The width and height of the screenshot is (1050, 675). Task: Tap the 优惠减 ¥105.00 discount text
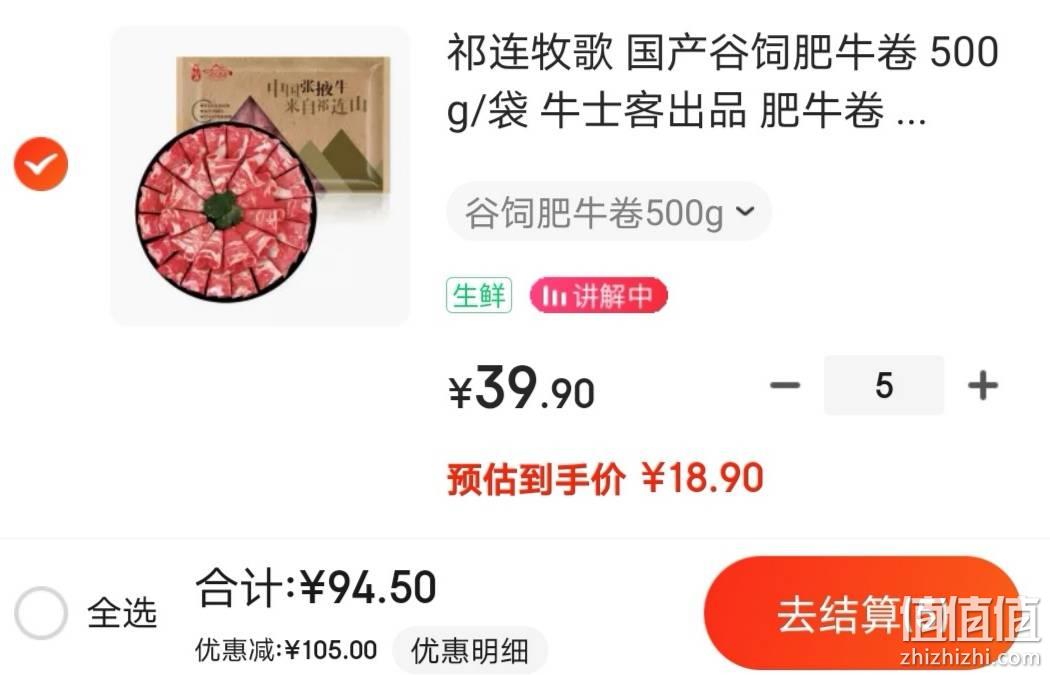286,650
